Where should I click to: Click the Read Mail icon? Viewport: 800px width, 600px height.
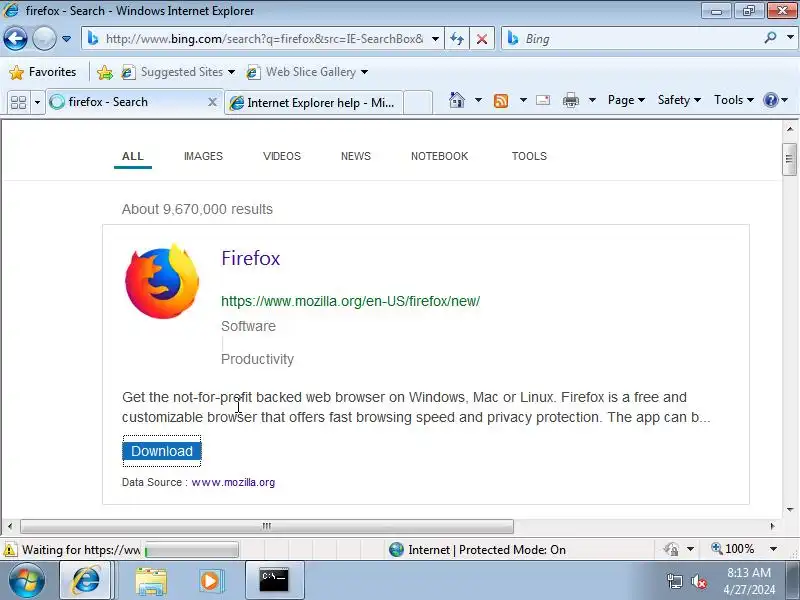coord(543,100)
